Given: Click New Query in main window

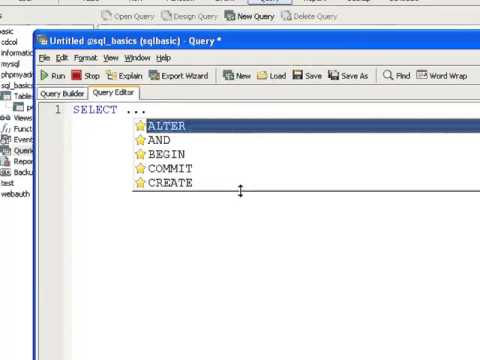Looking at the screenshot, I should (x=249, y=16).
